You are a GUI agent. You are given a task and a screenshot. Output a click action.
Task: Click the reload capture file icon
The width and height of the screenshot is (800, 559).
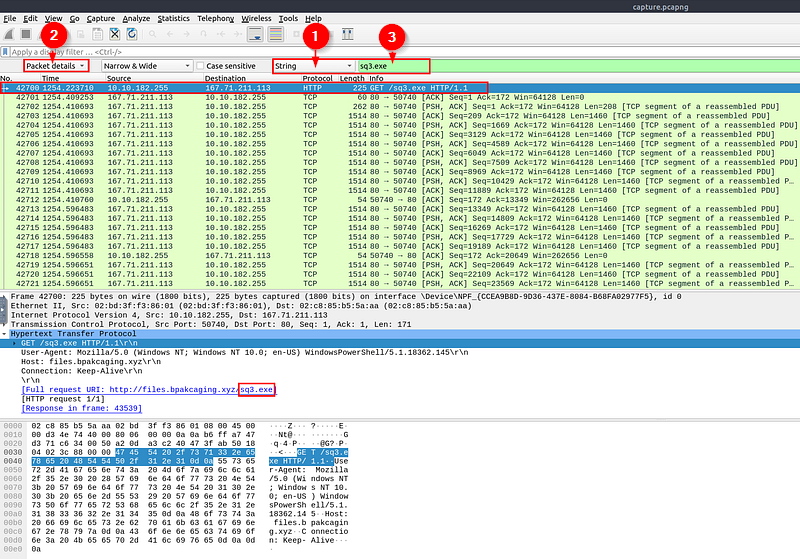point(132,34)
